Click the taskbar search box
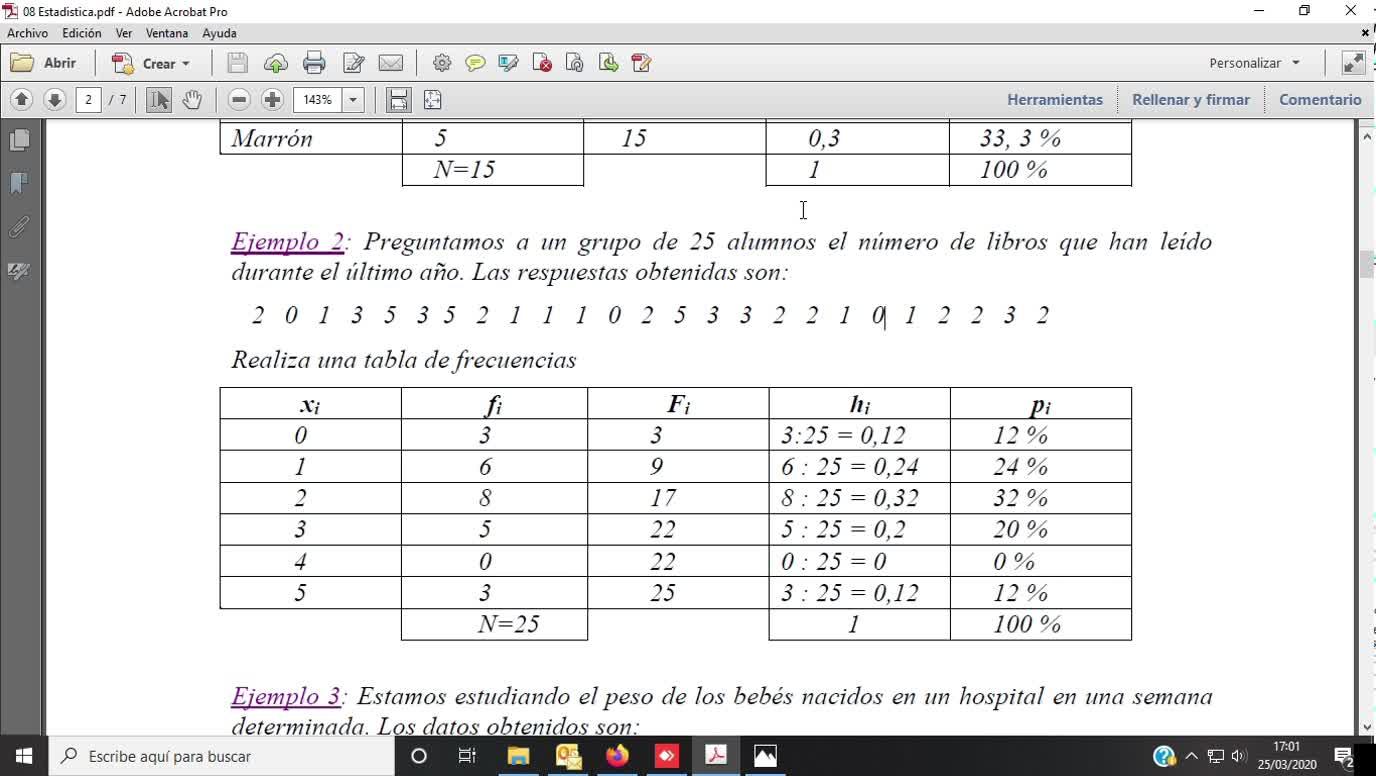1376x776 pixels. (x=221, y=756)
